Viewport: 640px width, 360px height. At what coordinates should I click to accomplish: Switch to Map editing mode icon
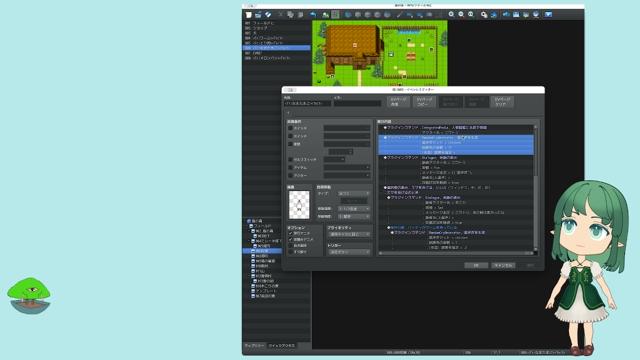coord(325,15)
